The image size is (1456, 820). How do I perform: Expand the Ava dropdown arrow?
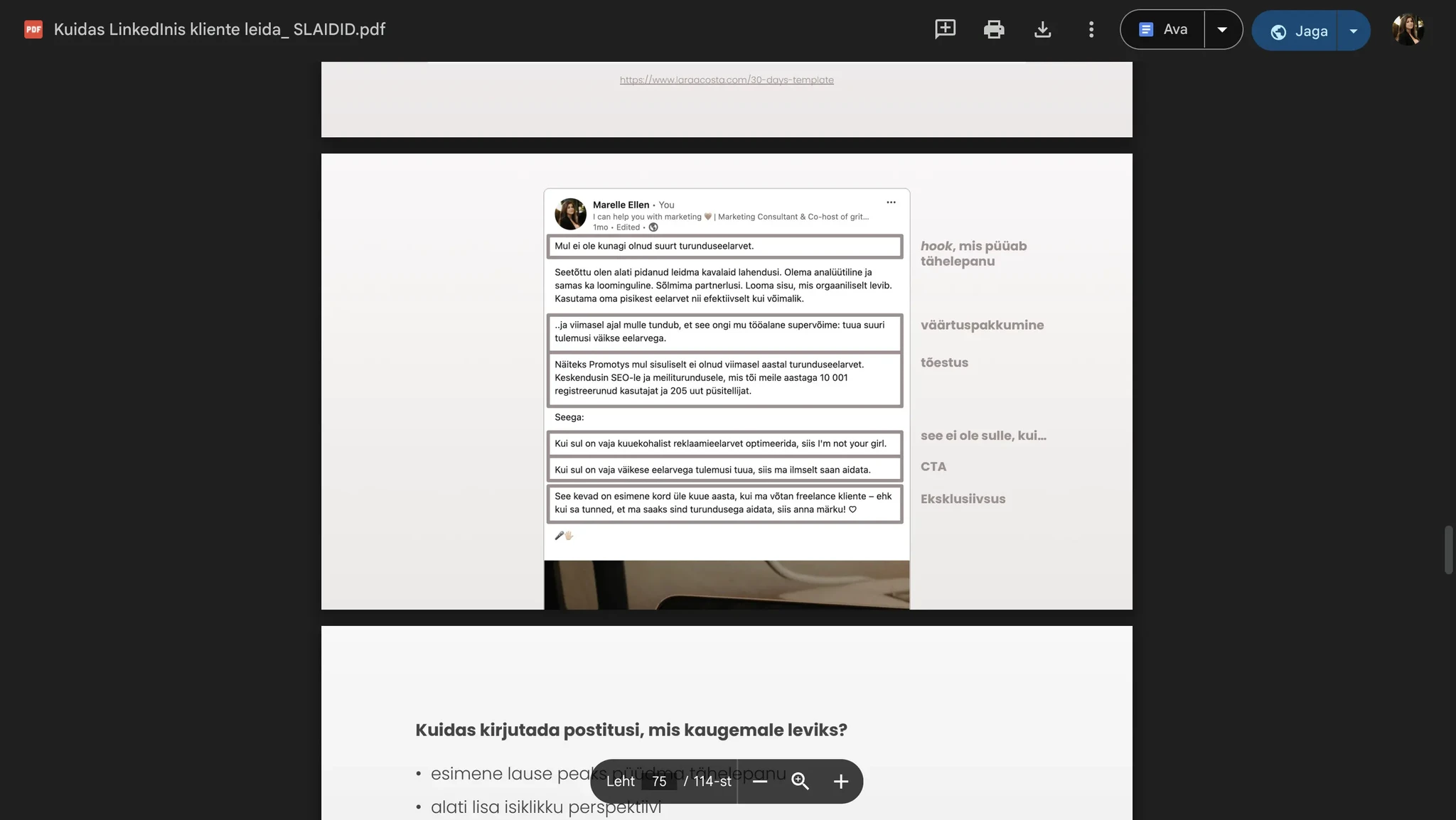[1222, 29]
